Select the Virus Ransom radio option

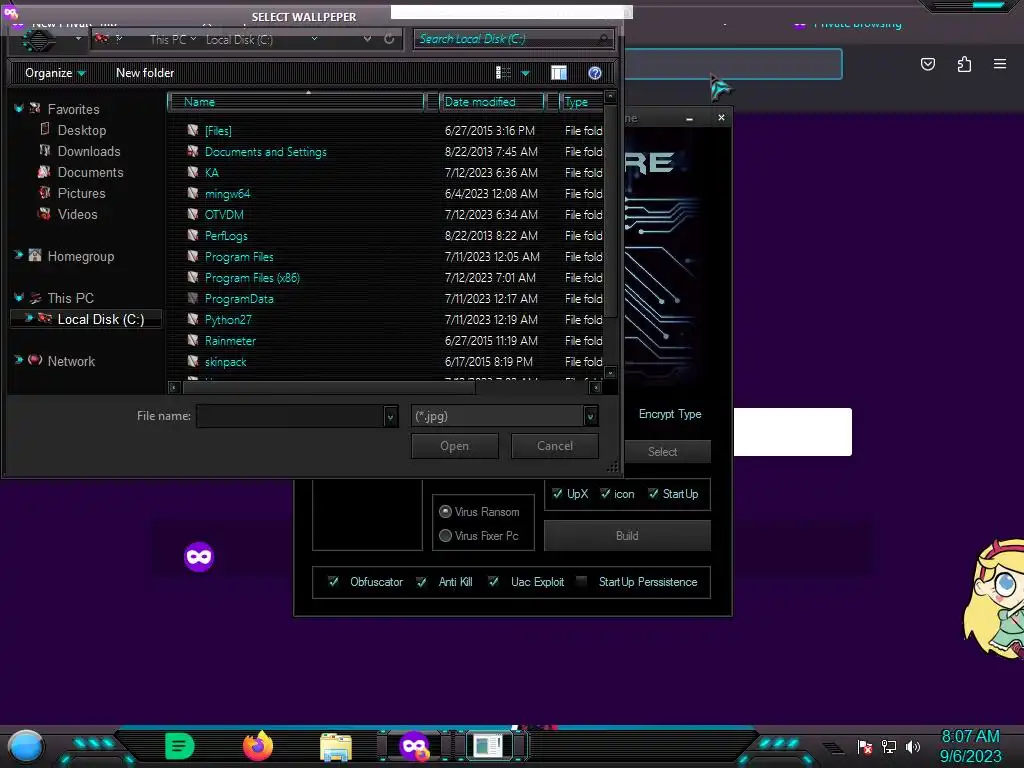[445, 511]
